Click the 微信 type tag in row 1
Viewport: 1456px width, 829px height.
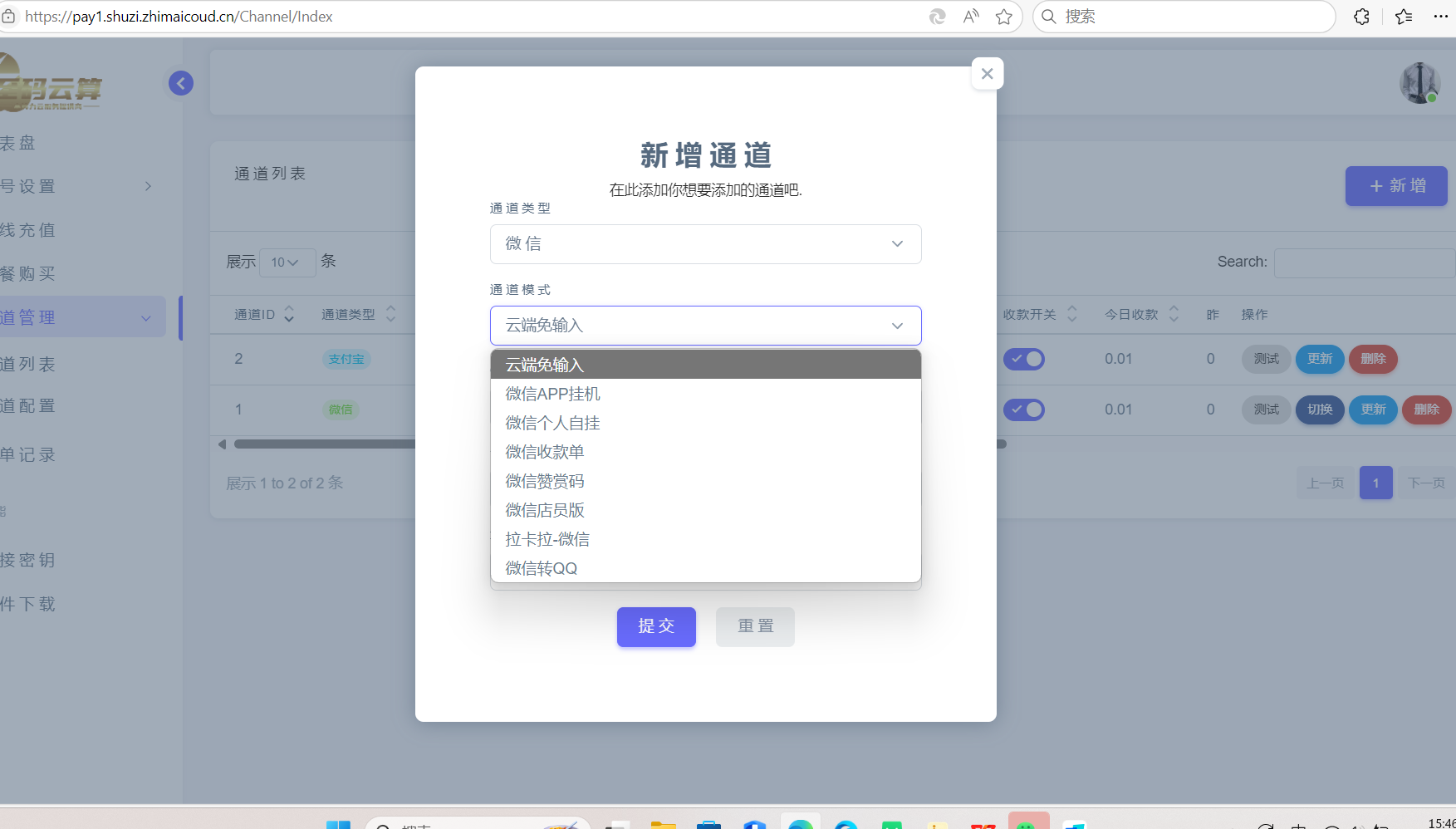[341, 410]
